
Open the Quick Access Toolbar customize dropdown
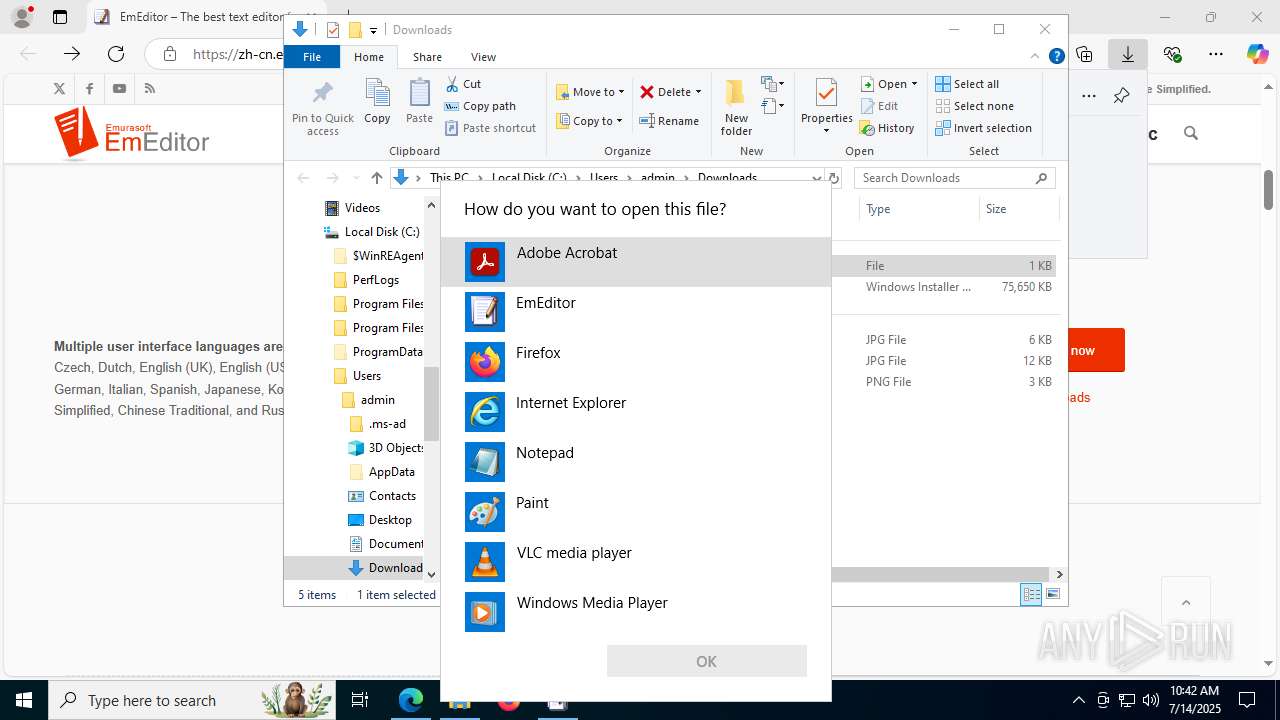coord(373,30)
